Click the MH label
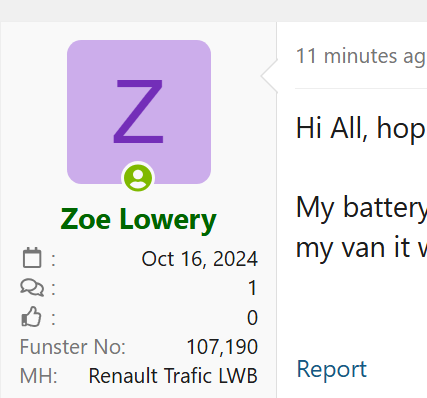The image size is (427, 398). click(39, 376)
